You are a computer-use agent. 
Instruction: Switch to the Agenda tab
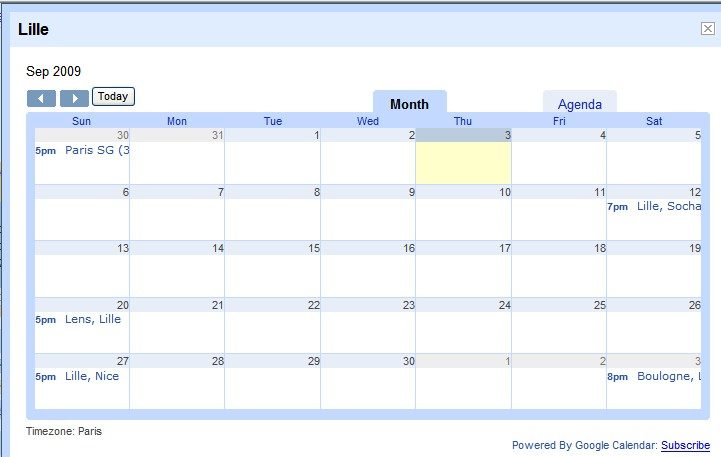click(x=579, y=104)
